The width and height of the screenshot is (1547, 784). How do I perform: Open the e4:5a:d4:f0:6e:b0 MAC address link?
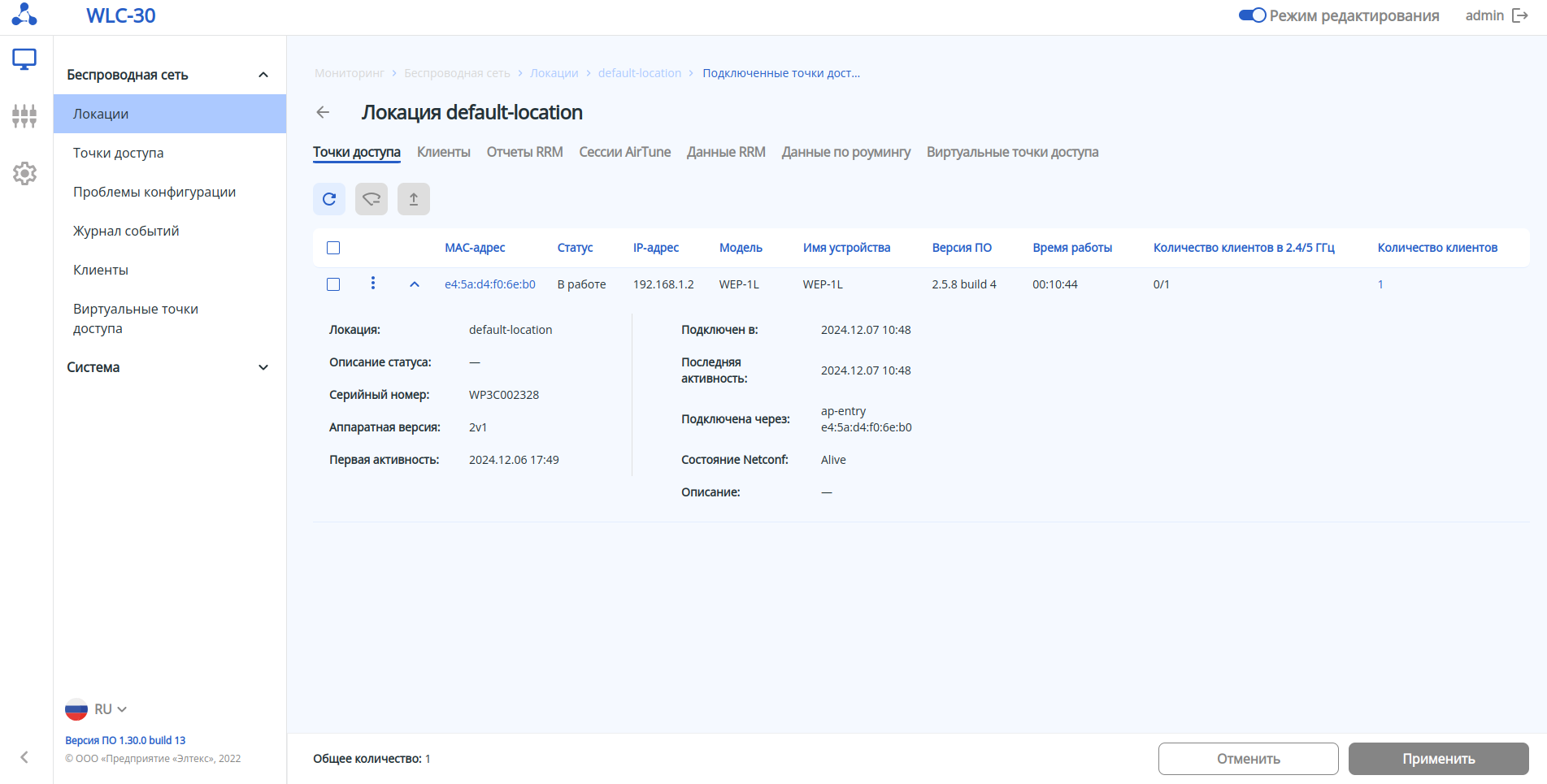click(x=490, y=284)
